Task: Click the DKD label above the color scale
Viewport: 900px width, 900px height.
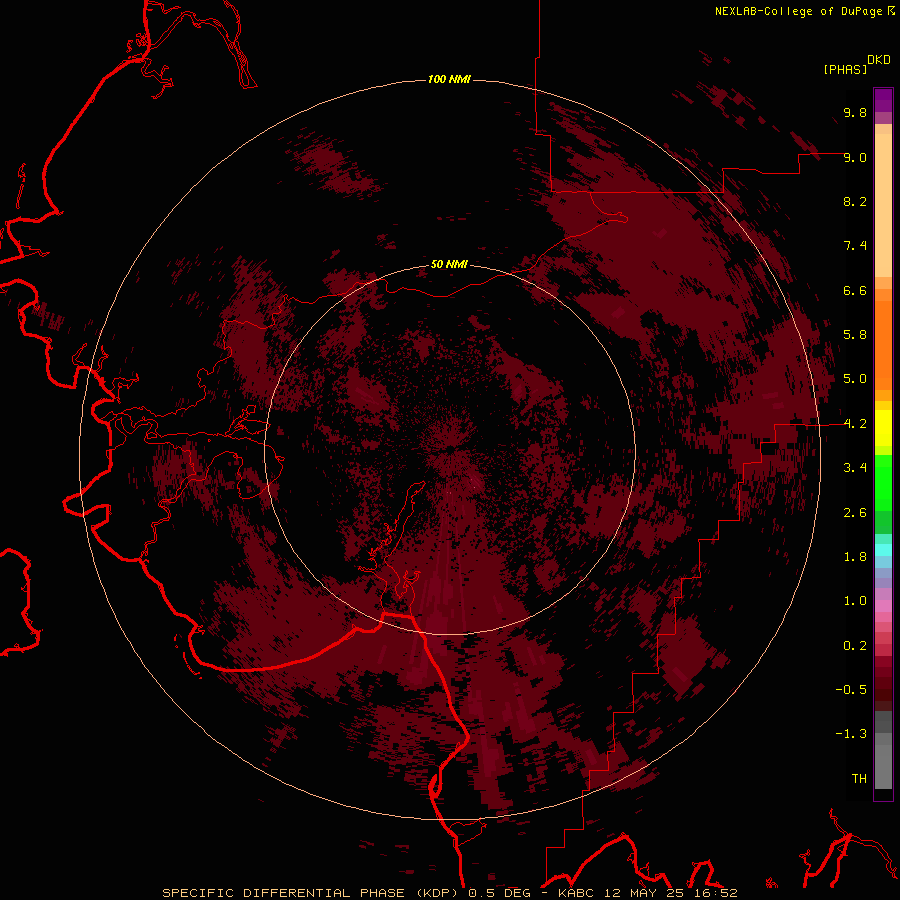Action: point(879,60)
